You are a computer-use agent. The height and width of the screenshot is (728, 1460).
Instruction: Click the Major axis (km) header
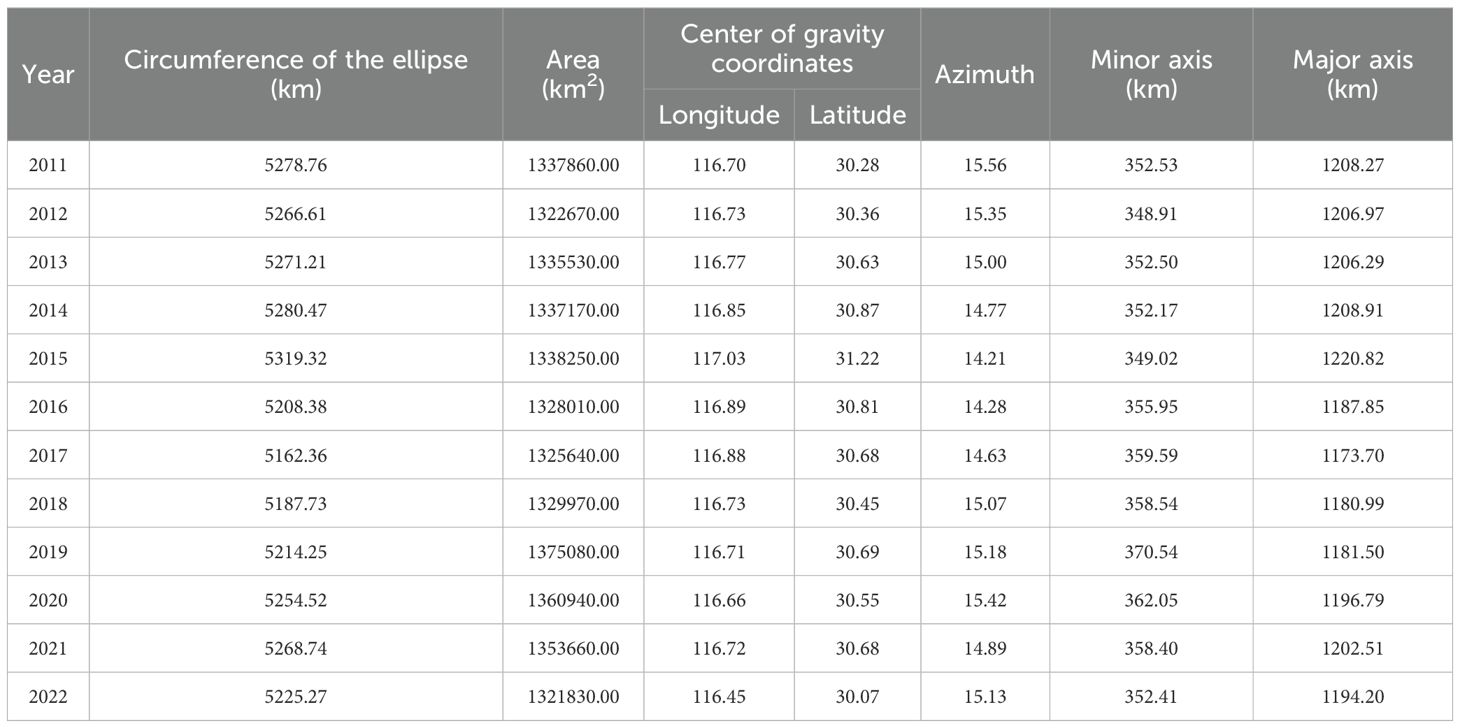pos(1353,74)
